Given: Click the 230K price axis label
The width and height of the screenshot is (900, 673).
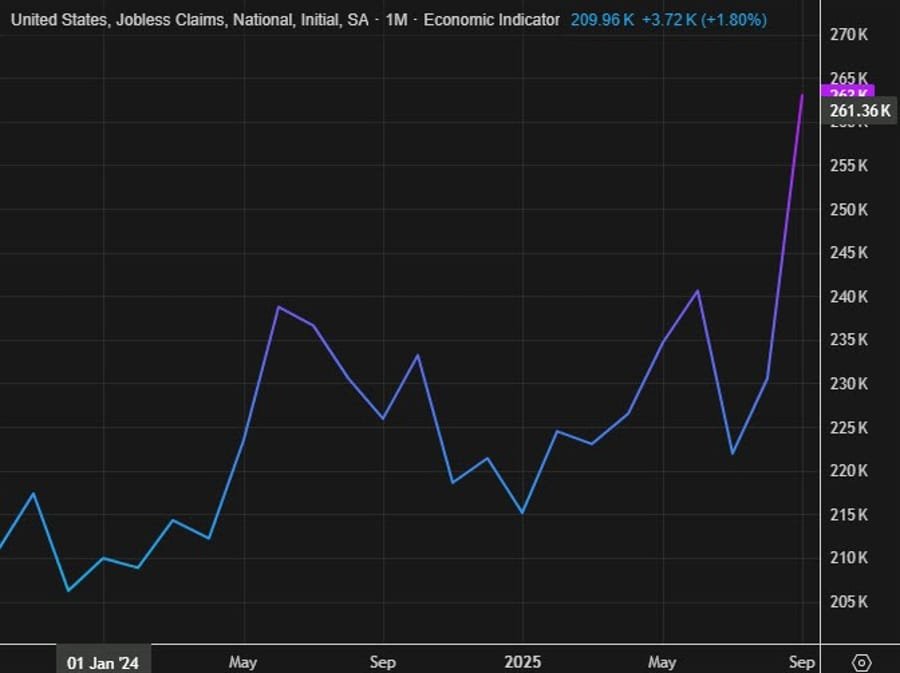Looking at the screenshot, I should [x=847, y=384].
